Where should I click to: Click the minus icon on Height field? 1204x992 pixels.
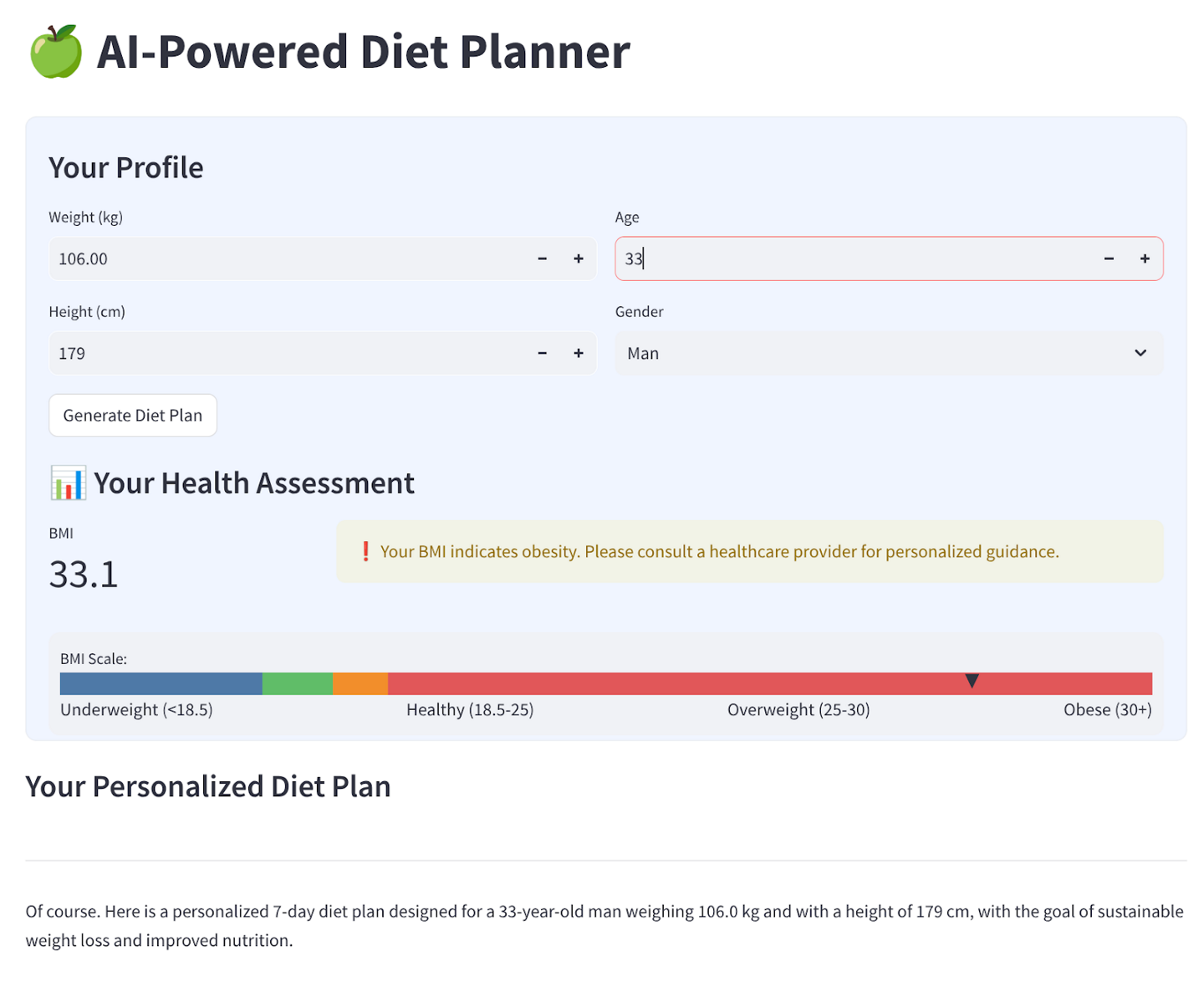(x=542, y=353)
